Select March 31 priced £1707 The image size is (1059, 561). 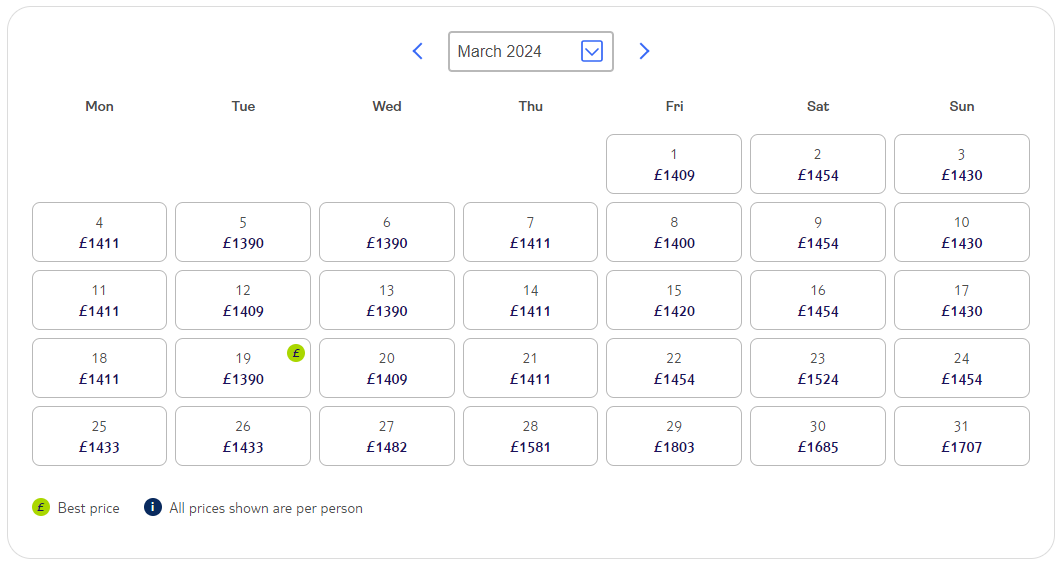tap(962, 436)
